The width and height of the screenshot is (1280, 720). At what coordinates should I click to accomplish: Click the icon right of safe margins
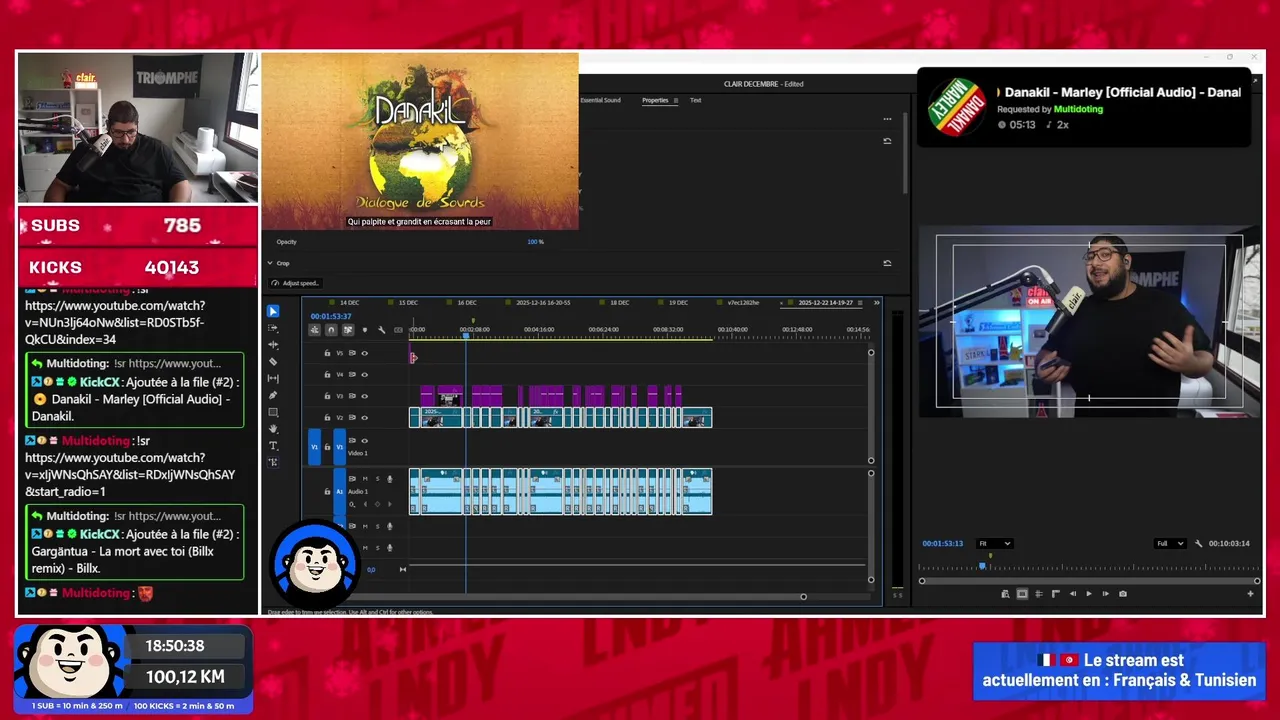point(1038,594)
